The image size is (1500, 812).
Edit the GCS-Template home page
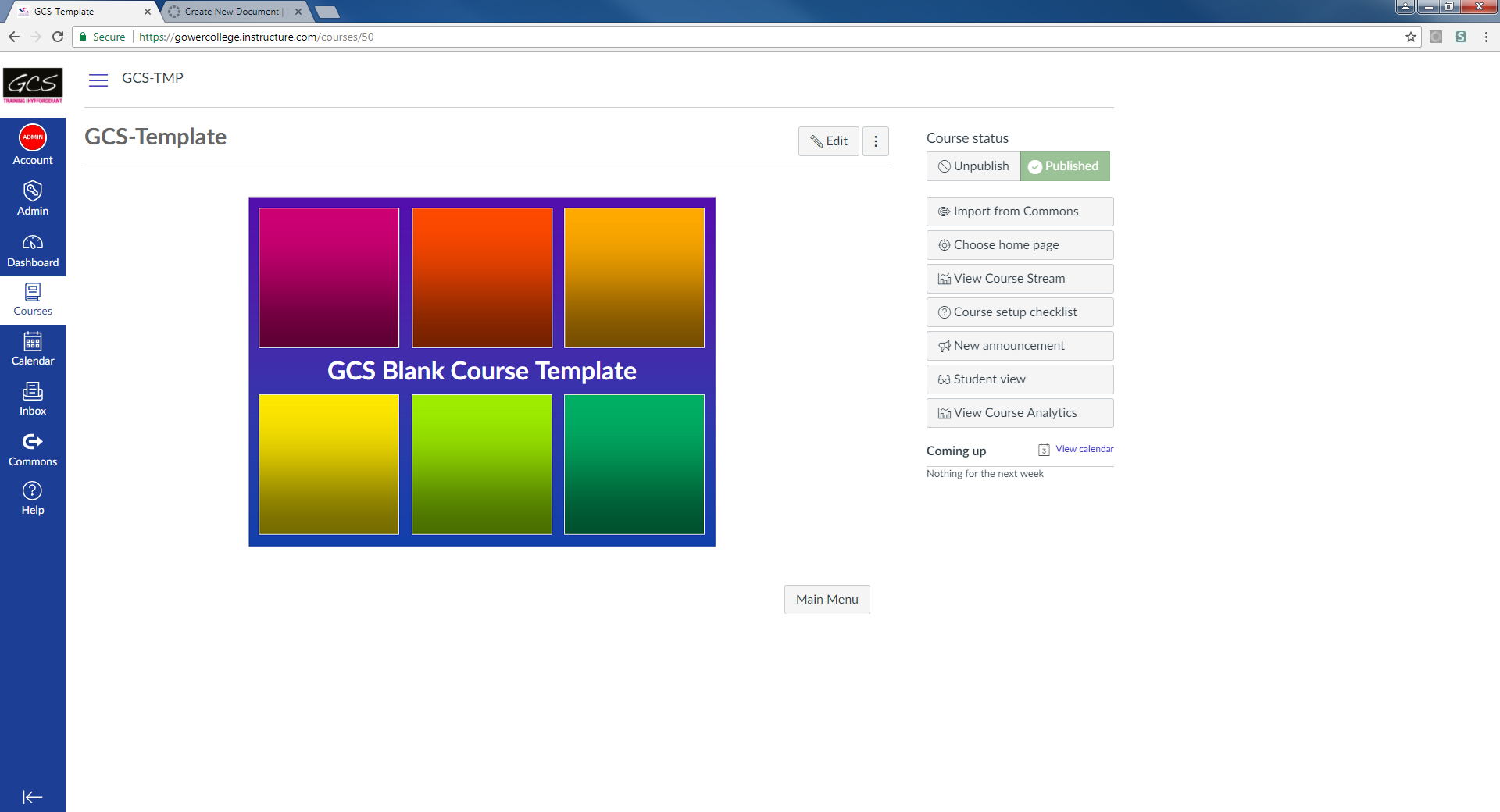point(829,141)
